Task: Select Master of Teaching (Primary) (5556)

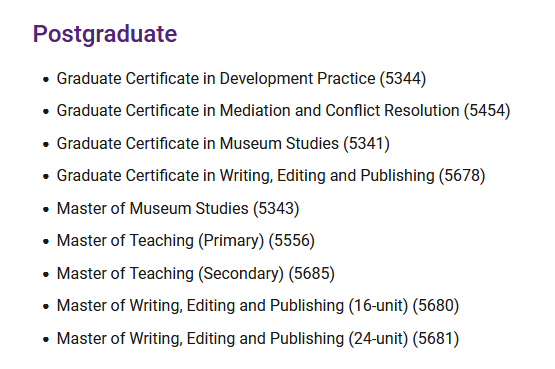Action: point(185,241)
